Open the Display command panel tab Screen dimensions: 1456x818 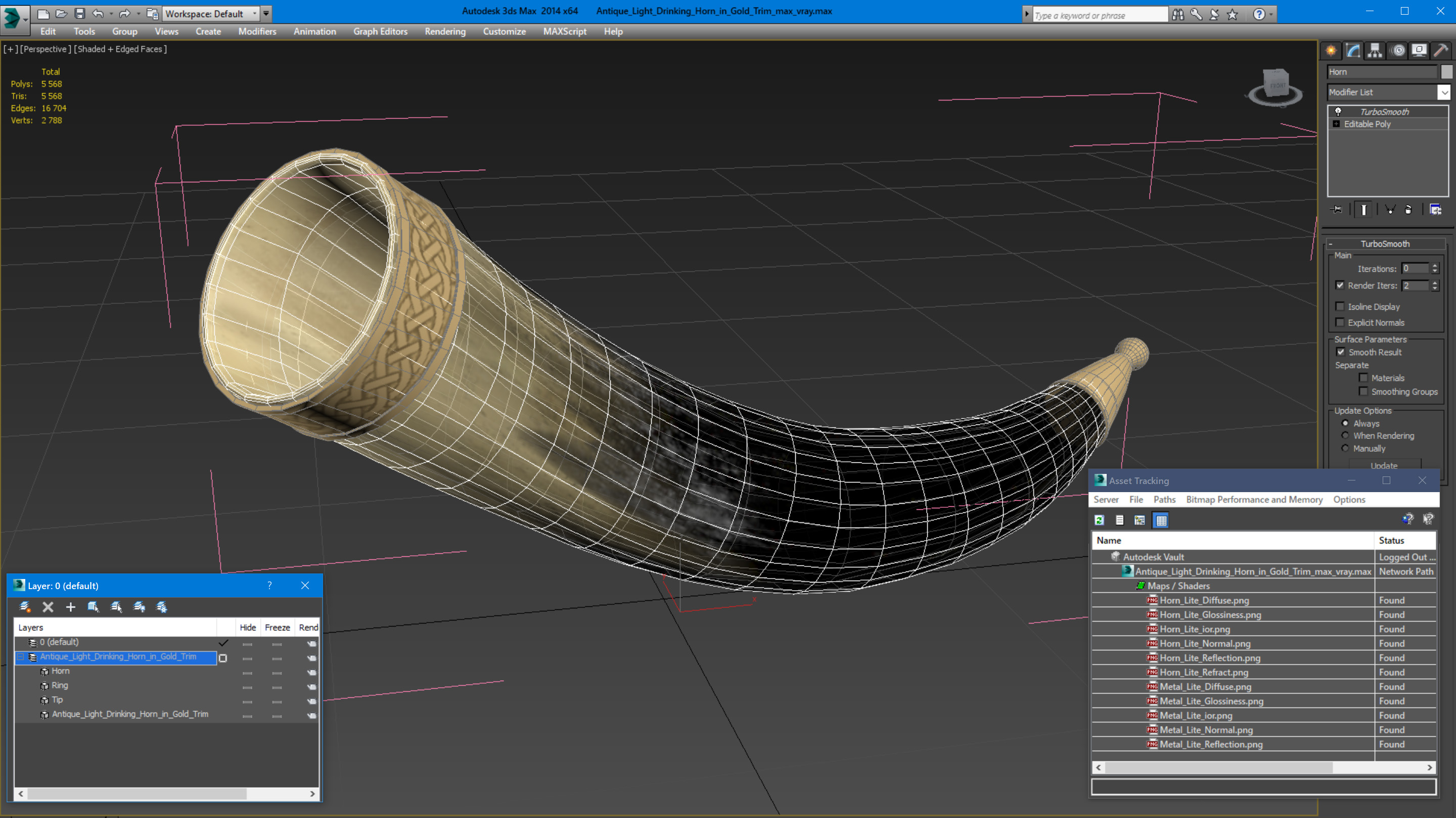(x=1419, y=51)
